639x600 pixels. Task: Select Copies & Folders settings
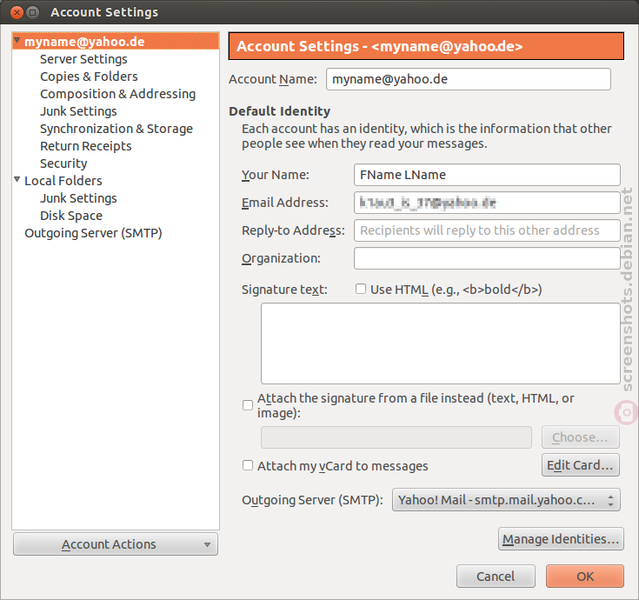89,77
